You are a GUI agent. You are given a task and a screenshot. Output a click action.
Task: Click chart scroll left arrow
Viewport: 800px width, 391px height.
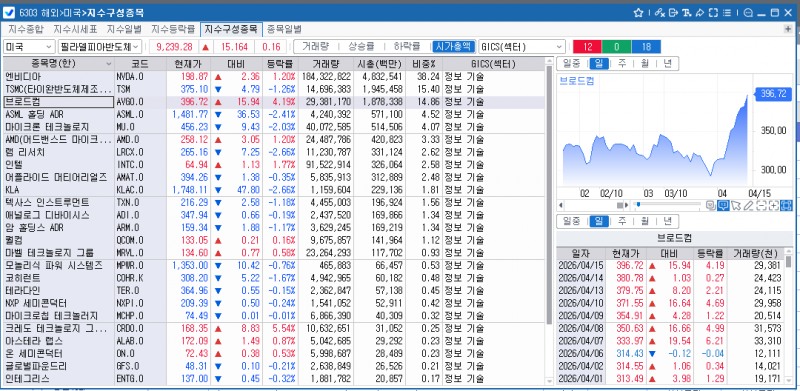pos(561,205)
